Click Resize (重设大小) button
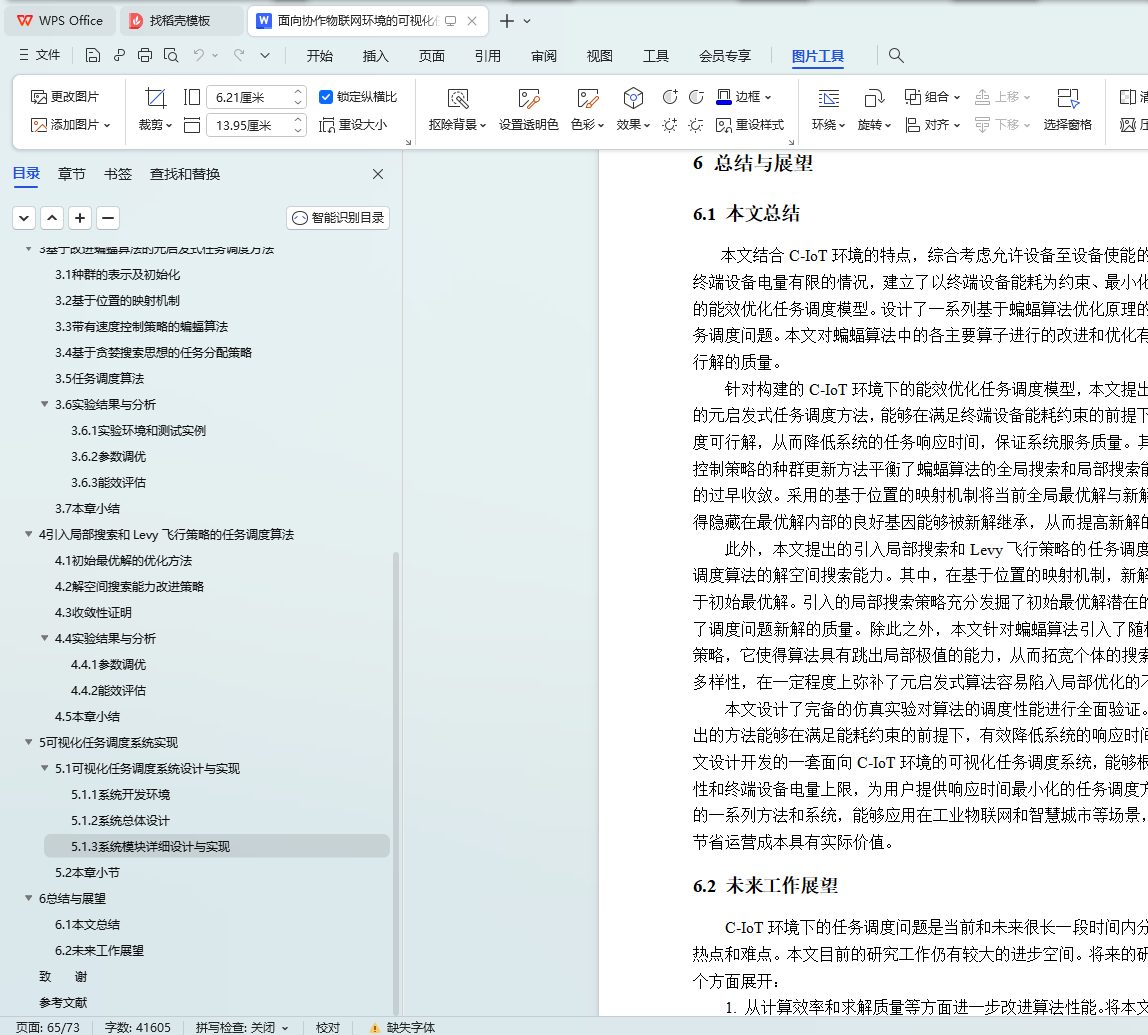This screenshot has width=1148, height=1035. coord(353,125)
